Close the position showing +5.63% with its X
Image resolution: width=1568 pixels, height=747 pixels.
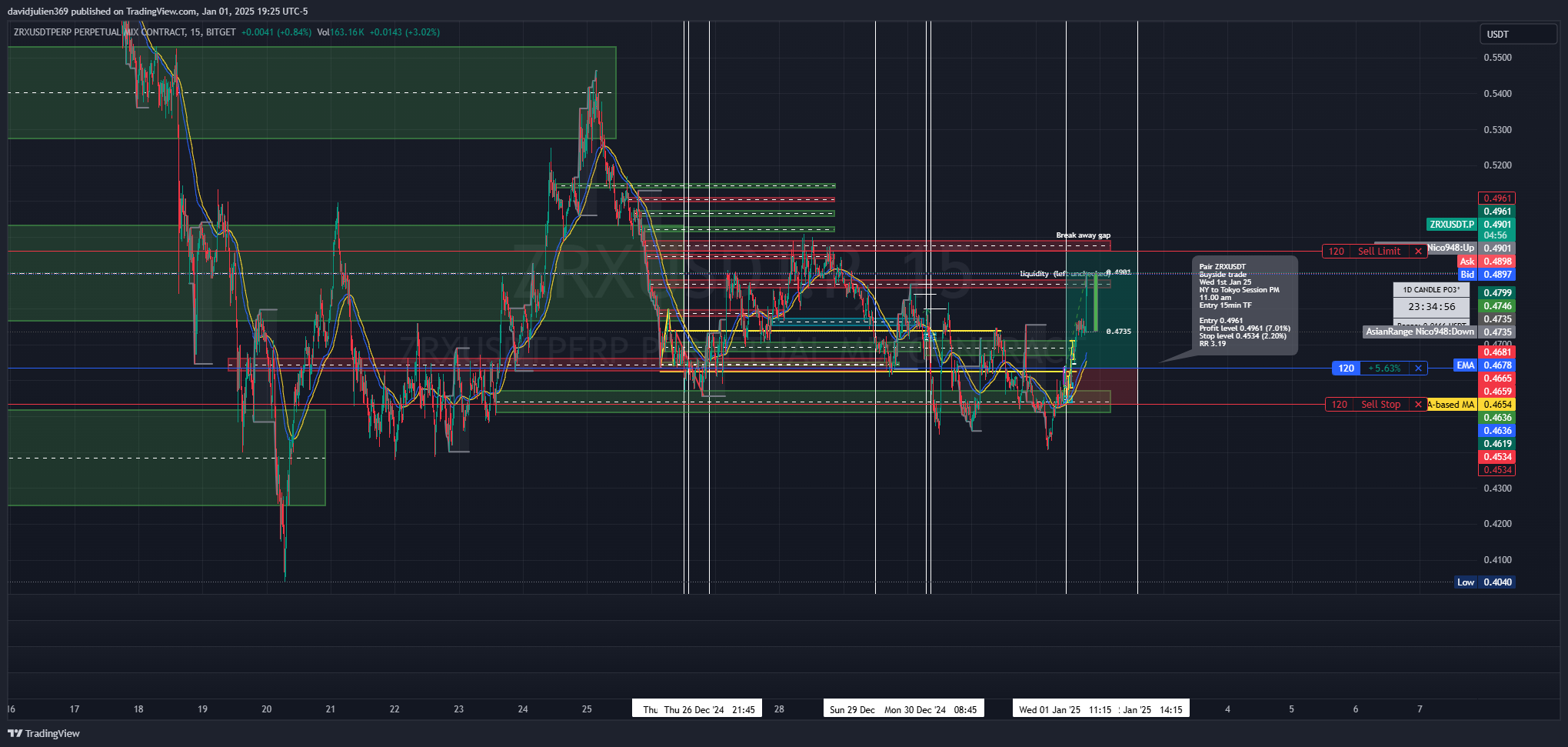[x=1418, y=368]
